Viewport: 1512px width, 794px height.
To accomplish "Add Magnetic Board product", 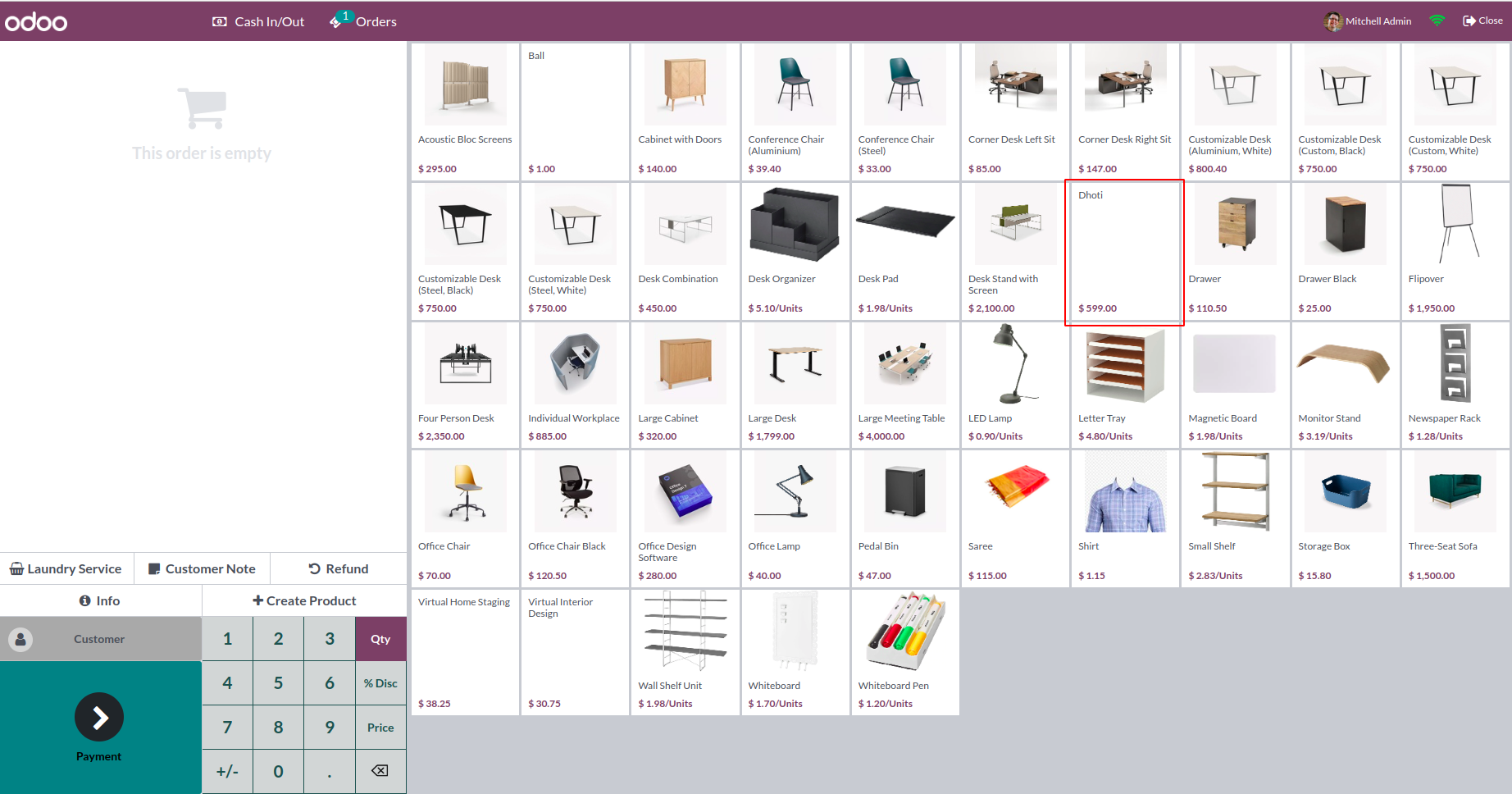I will (x=1235, y=385).
